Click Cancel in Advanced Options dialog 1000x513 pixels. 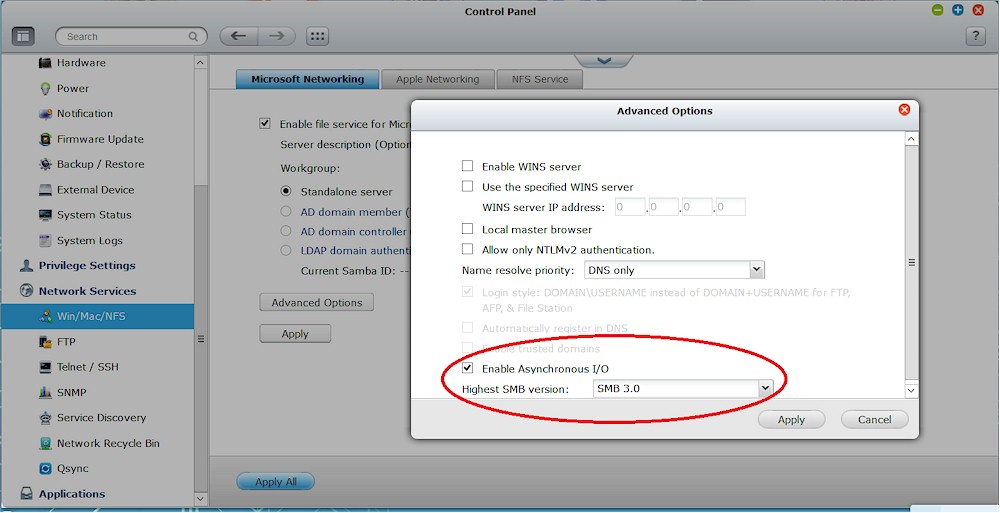click(x=873, y=420)
